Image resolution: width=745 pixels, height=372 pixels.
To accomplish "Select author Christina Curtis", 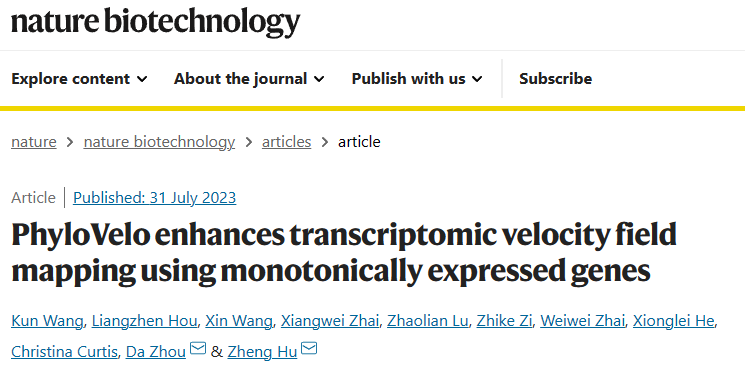I will pos(64,352).
